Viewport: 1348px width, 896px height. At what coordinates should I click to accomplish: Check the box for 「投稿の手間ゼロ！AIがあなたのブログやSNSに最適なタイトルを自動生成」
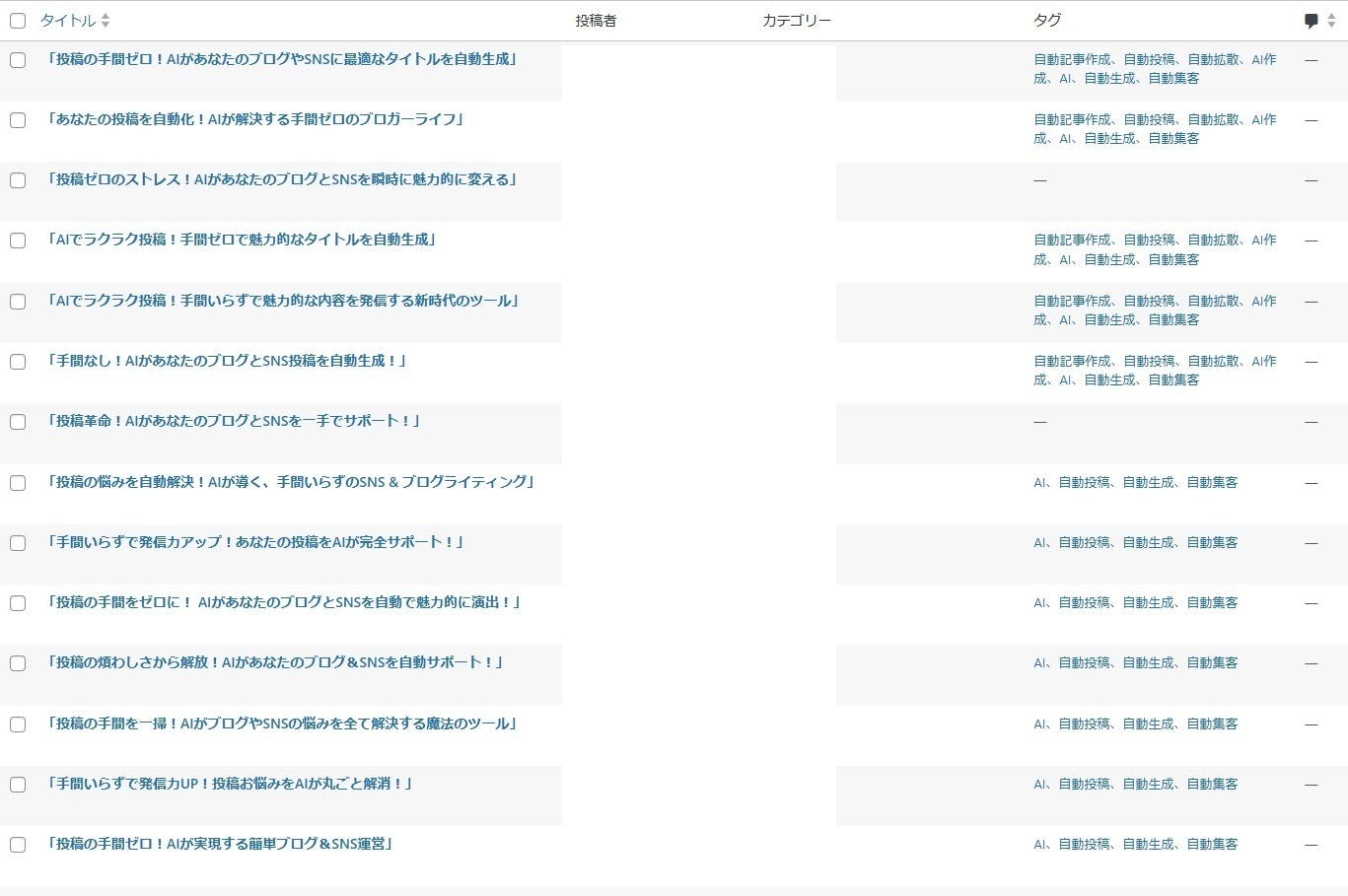click(18, 60)
